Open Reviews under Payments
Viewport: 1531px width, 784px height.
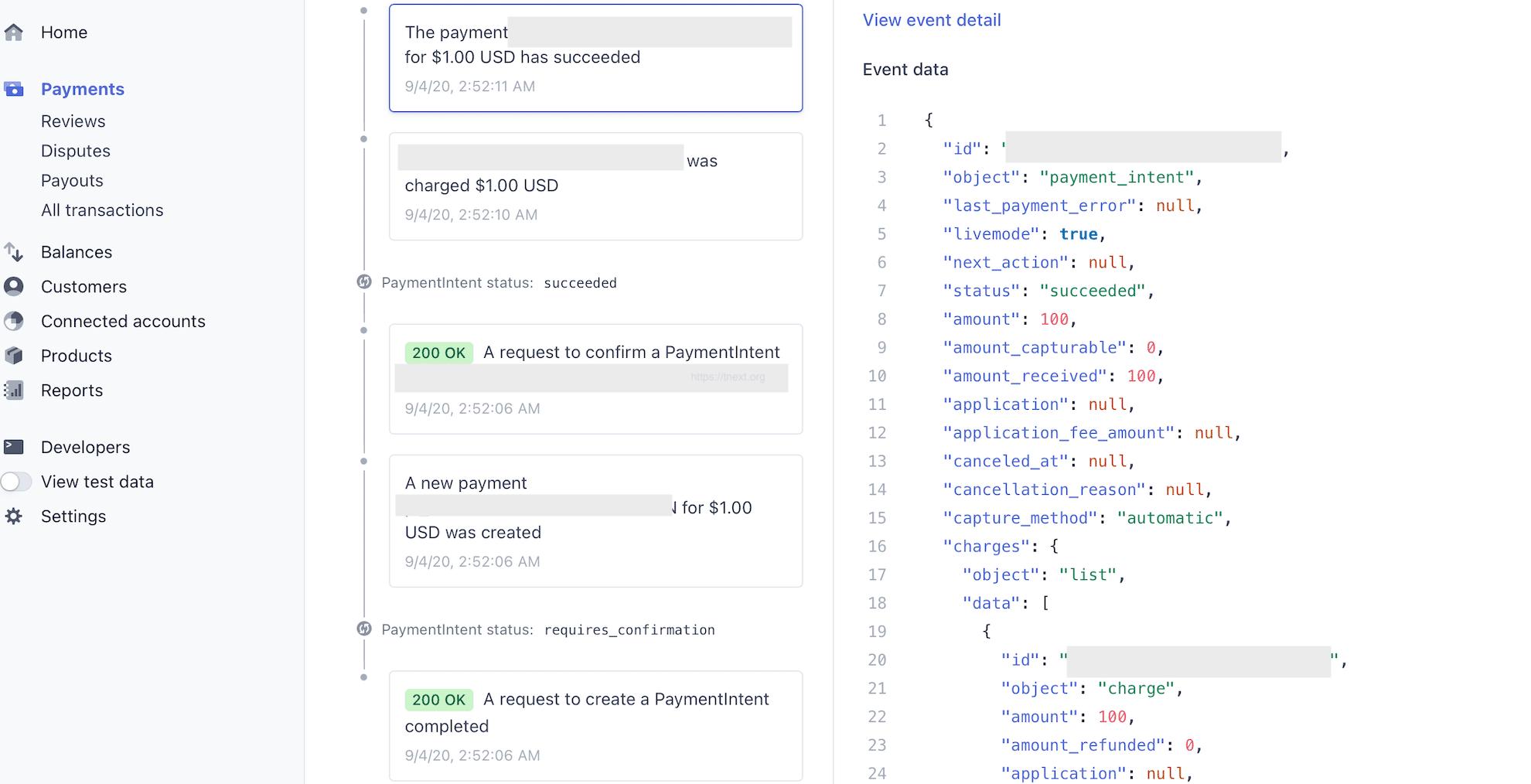[73, 121]
